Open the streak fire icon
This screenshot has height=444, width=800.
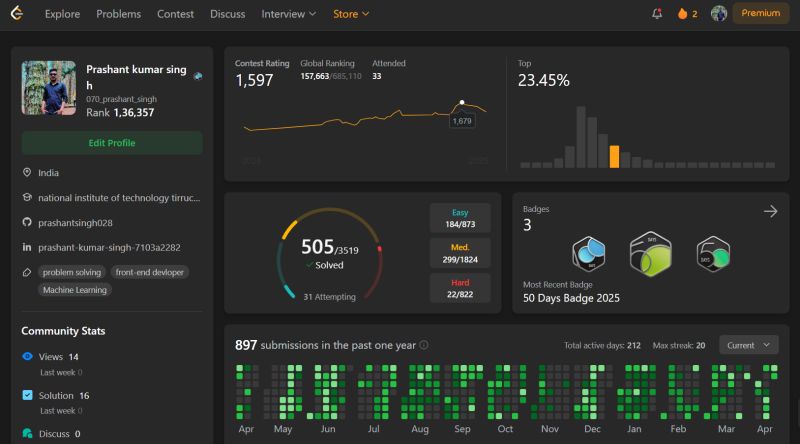(682, 14)
